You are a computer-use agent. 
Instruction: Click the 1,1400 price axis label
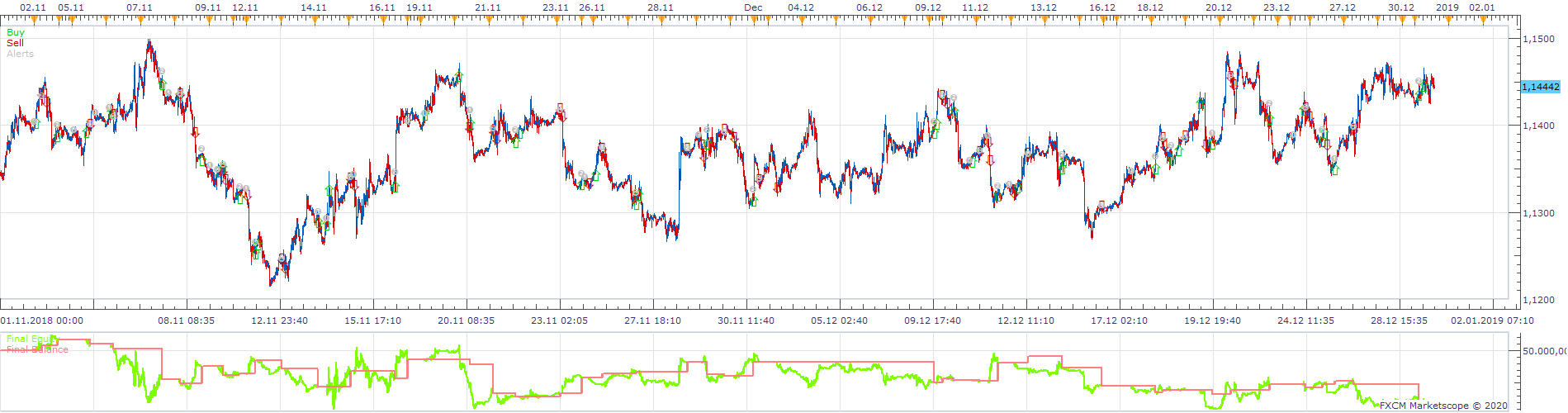pyautogui.click(x=1537, y=126)
